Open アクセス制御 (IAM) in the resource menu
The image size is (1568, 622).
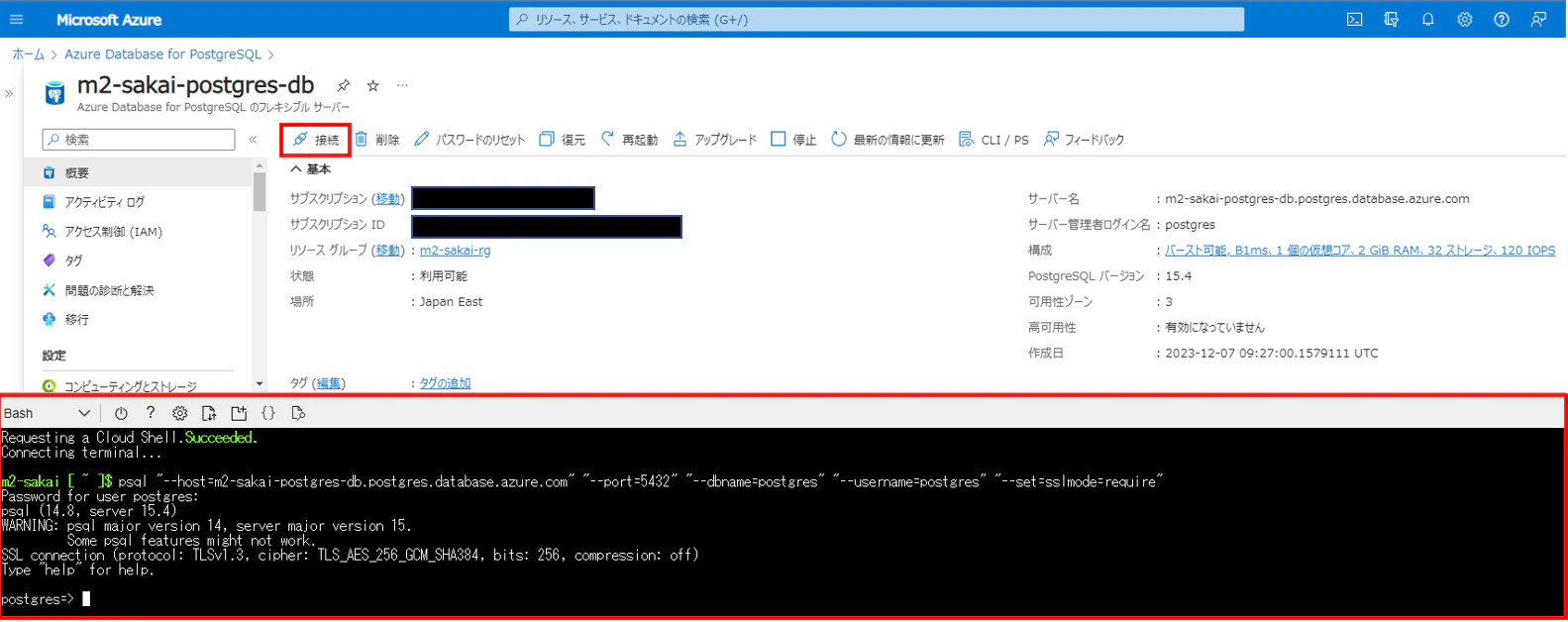139,232
